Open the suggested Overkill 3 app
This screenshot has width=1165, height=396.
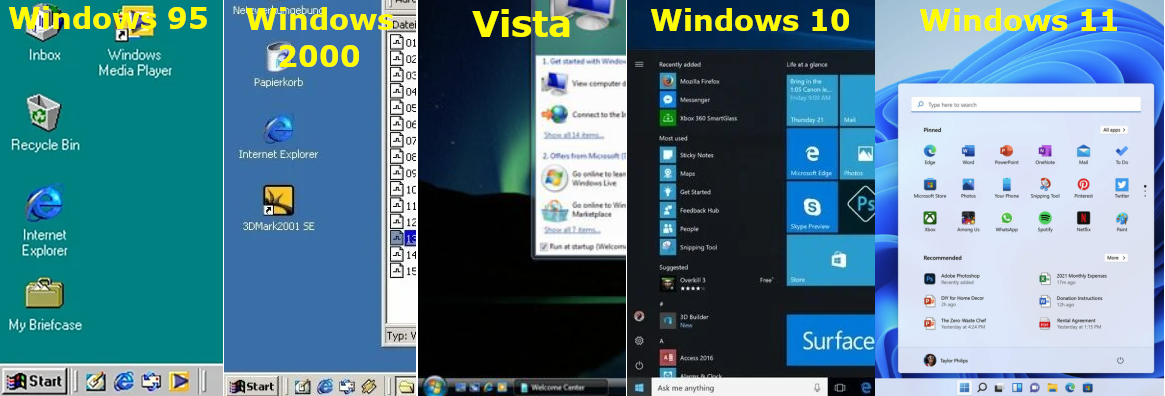[x=715, y=284]
